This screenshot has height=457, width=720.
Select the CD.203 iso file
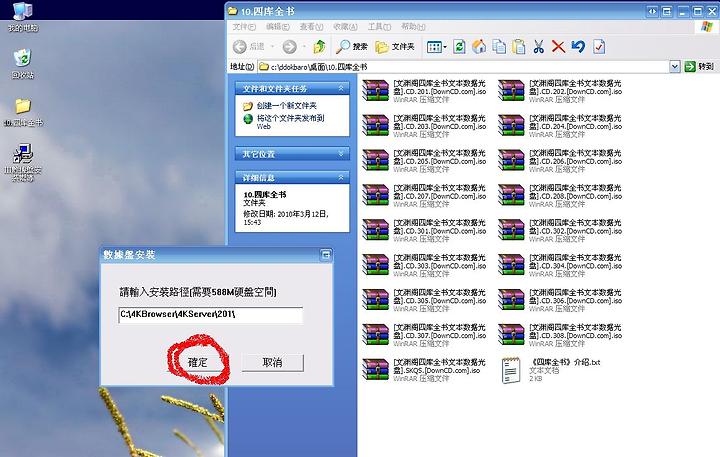pyautogui.click(x=424, y=125)
